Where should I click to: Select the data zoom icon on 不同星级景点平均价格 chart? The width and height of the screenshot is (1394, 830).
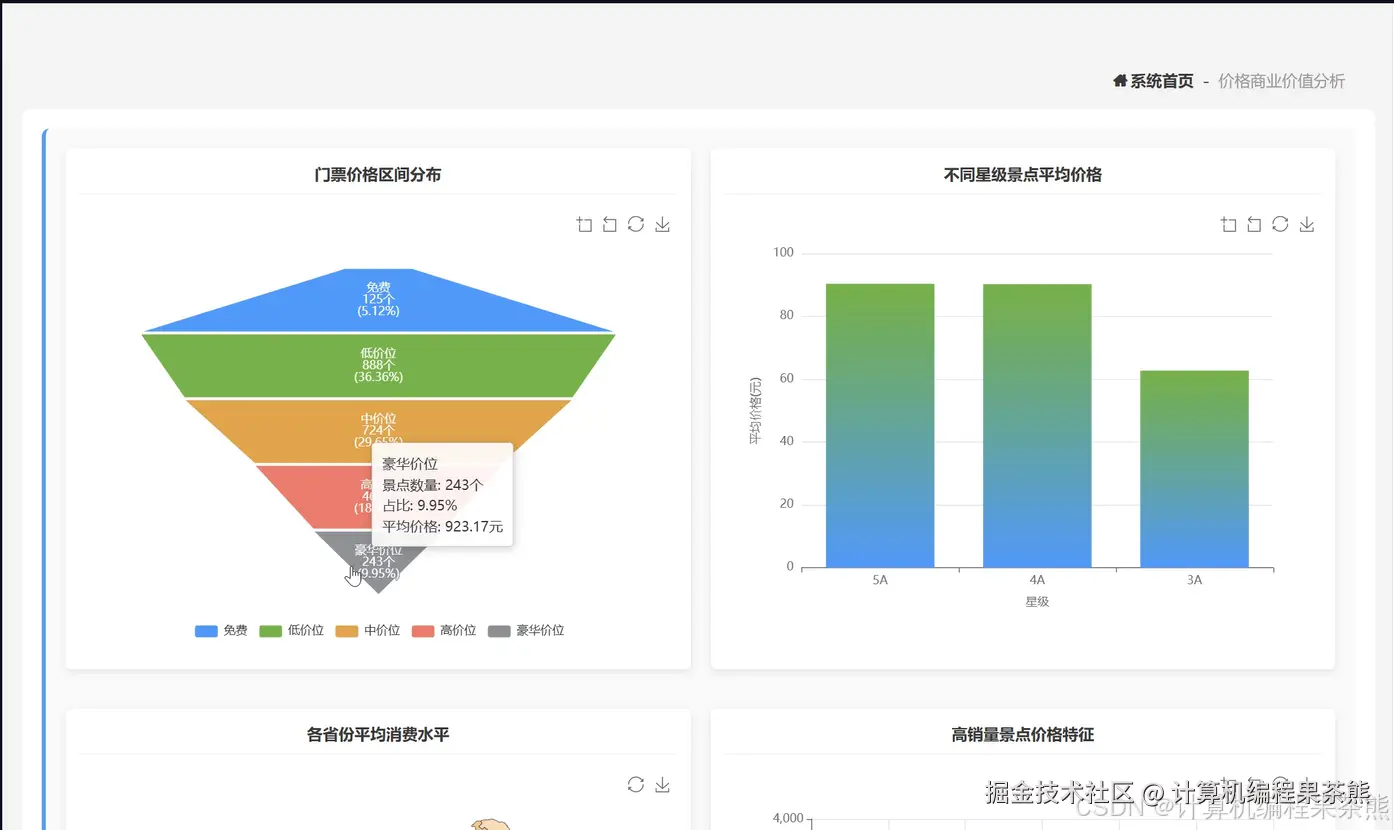(x=1229, y=224)
